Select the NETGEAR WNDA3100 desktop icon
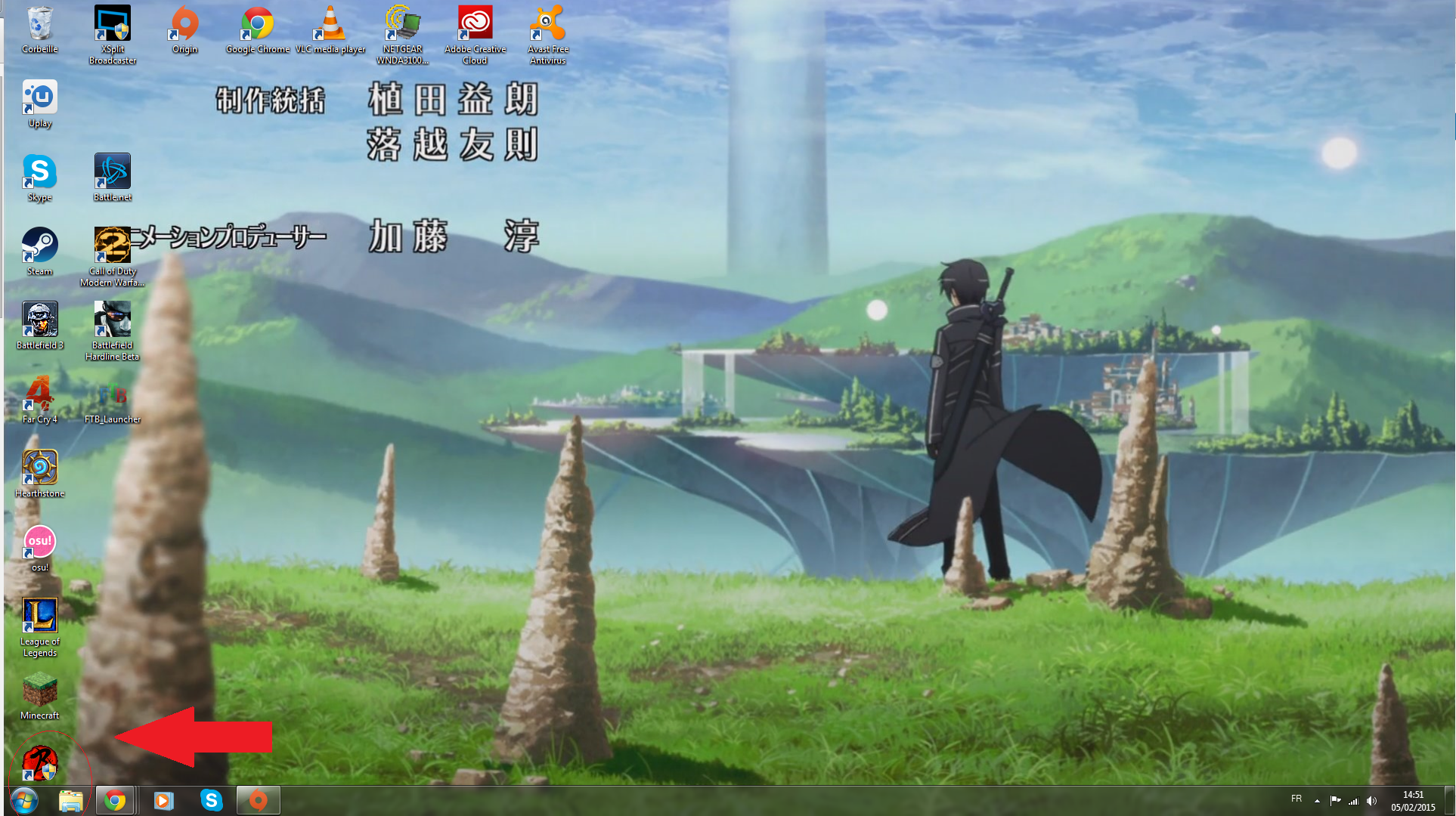Viewport: 1456px width, 816px height. click(402, 35)
